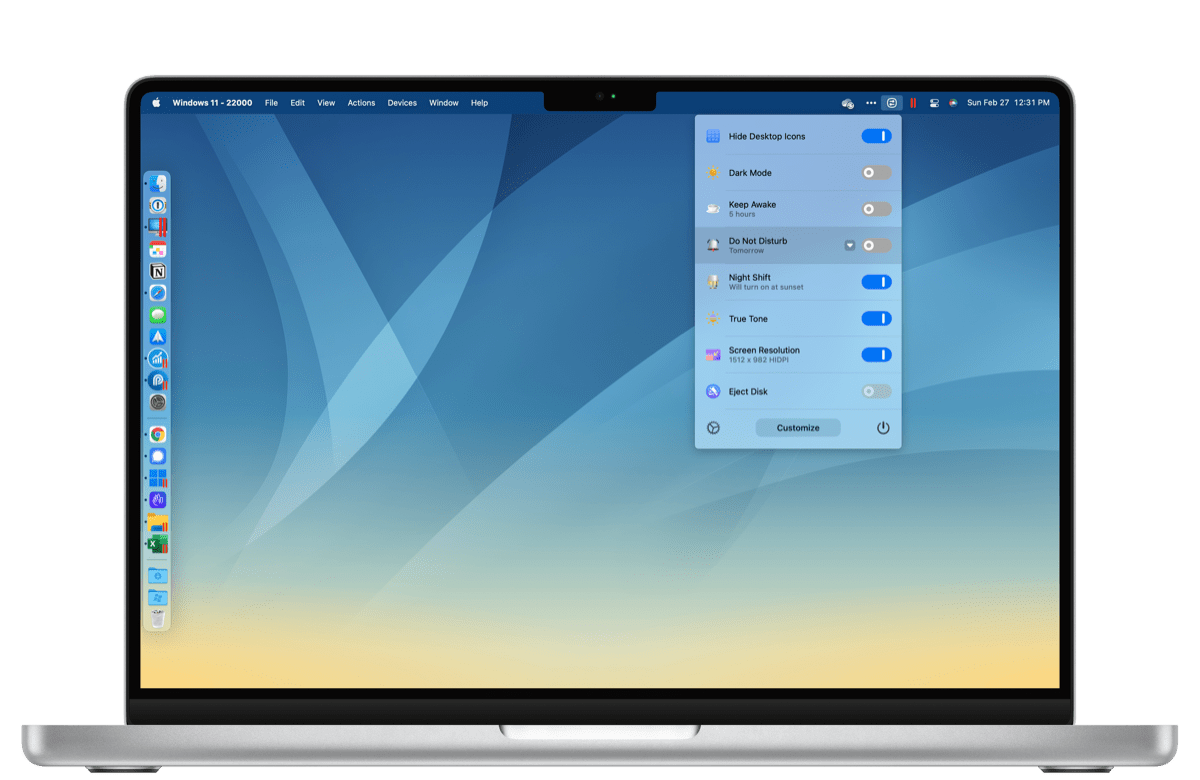Viewport: 1200px width, 780px height.
Task: Expand the Do Not Disturb duration dropdown
Action: point(850,245)
